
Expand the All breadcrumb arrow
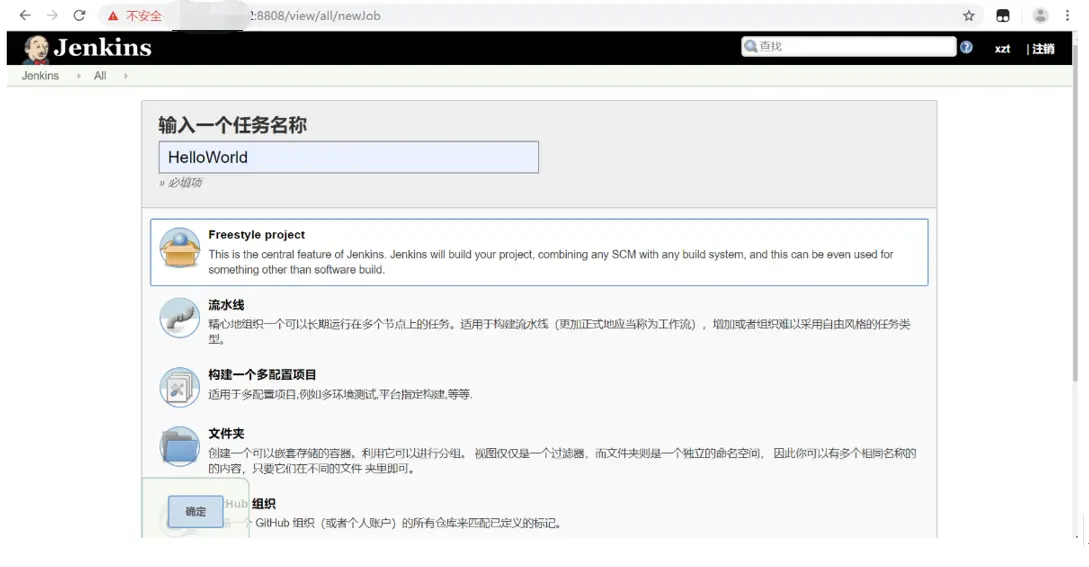(126, 76)
